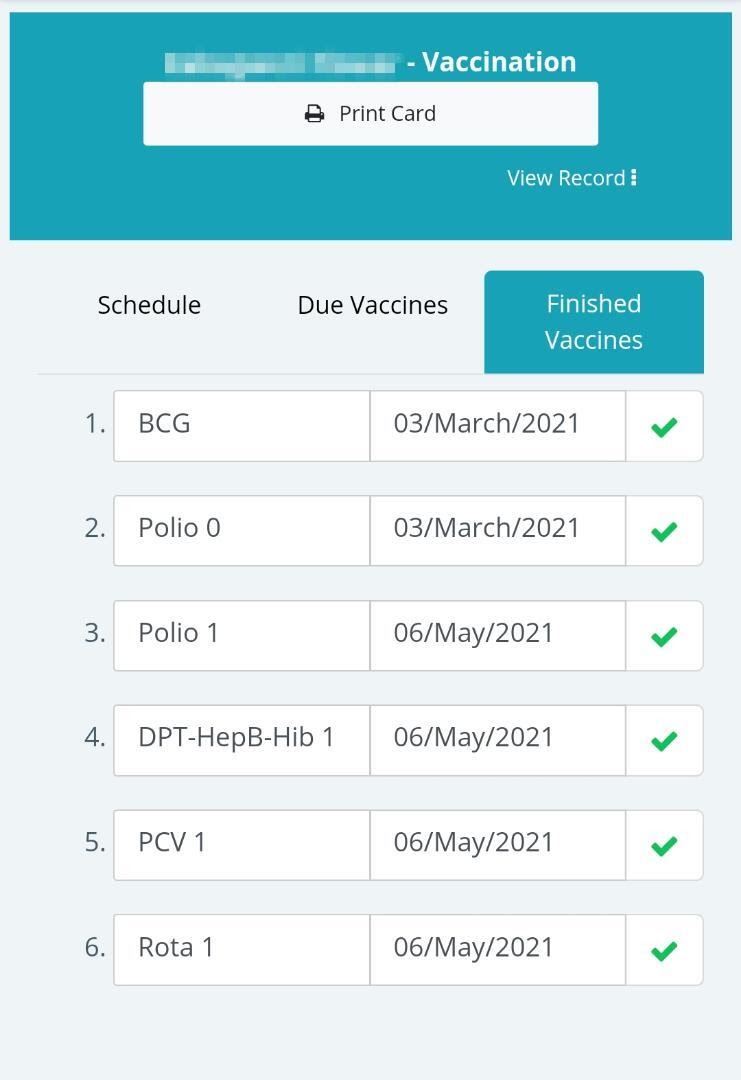Switch to the Schedule tab
This screenshot has width=741, height=1080.
[149, 305]
